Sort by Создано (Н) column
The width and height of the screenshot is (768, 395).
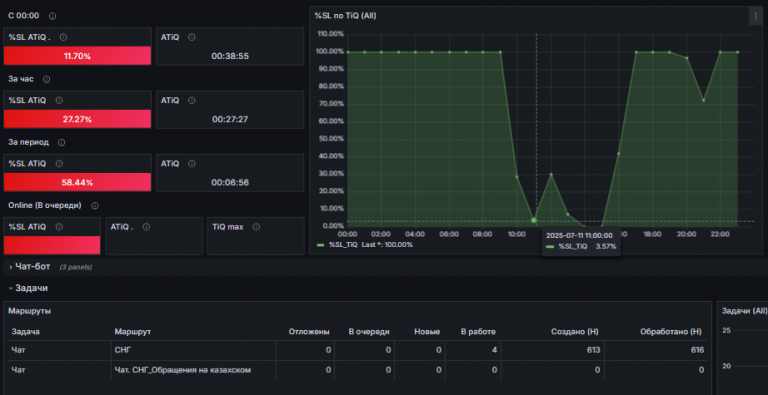(x=575, y=332)
